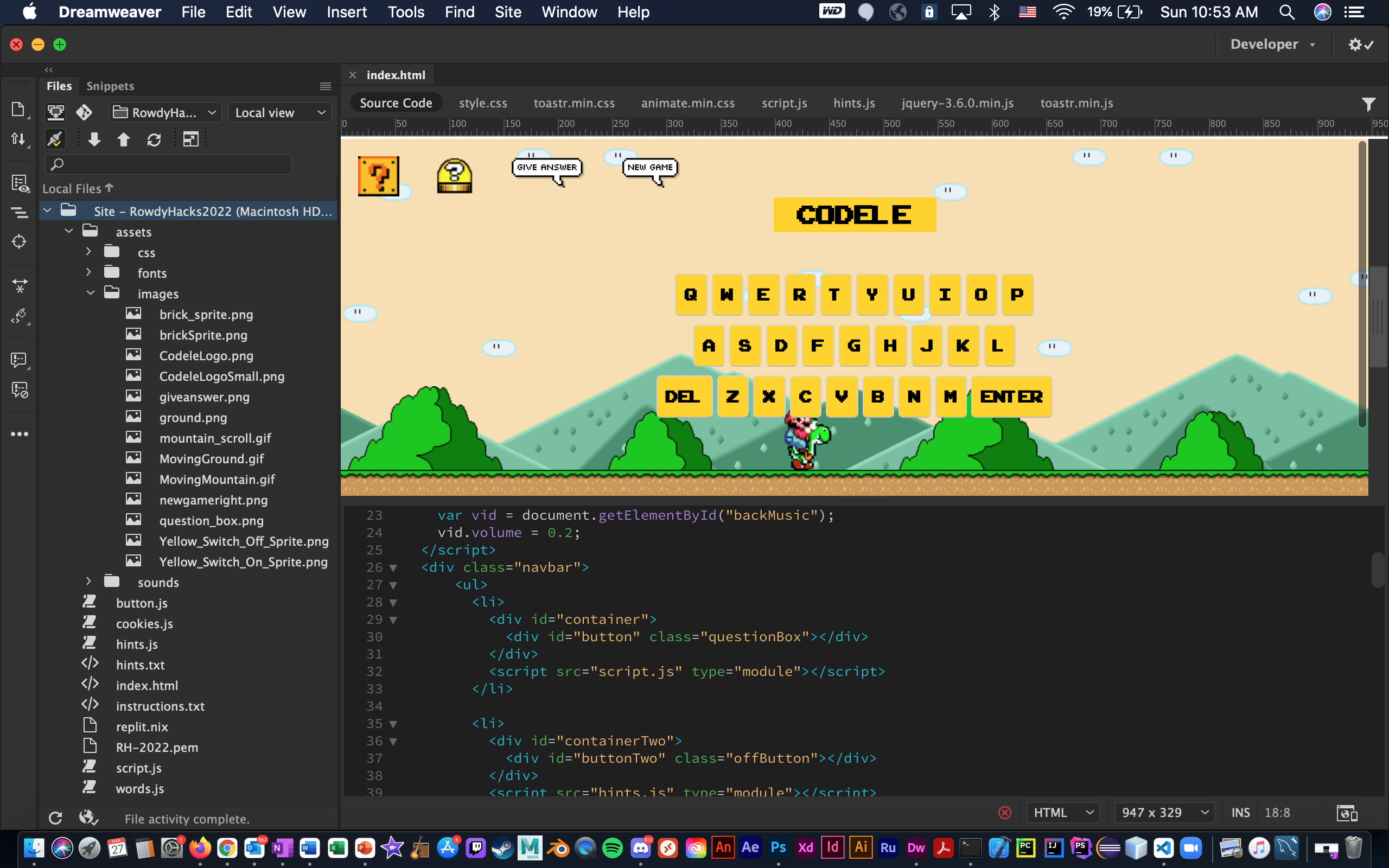1389x868 pixels.
Task: Click the red linting error icon
Action: 1004,813
